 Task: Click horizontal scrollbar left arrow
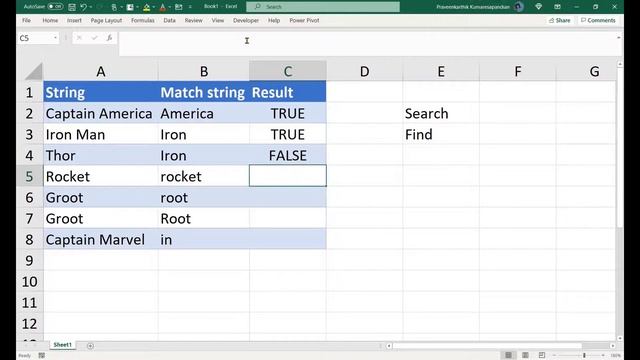(389, 346)
